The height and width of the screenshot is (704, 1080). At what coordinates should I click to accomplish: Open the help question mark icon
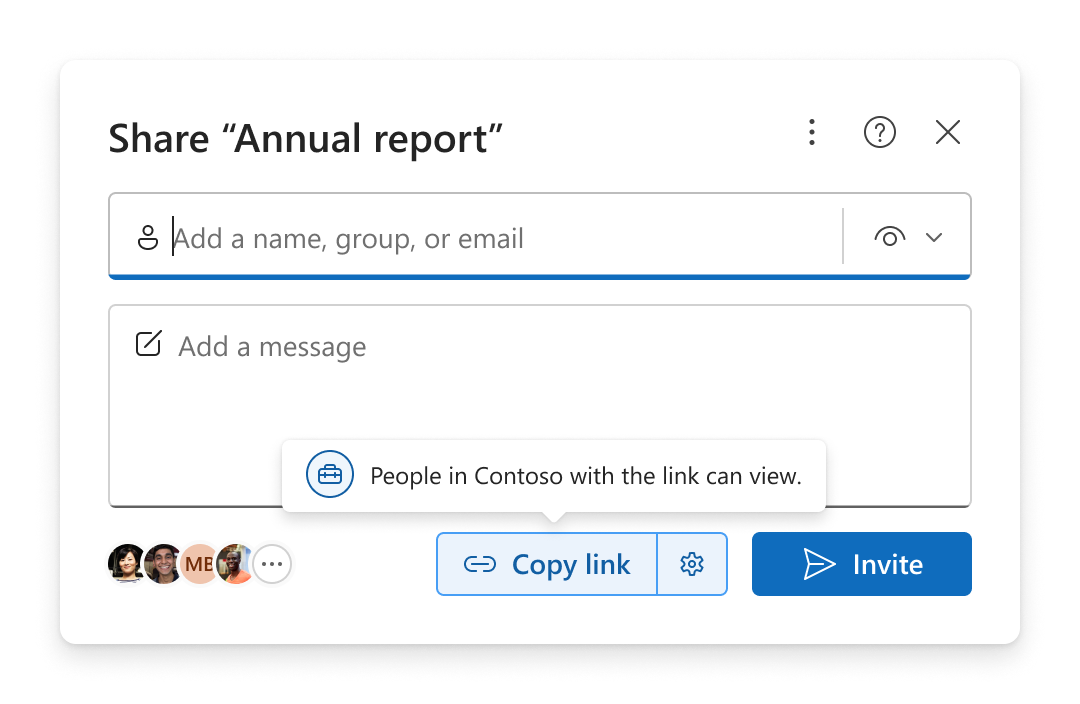pos(880,132)
